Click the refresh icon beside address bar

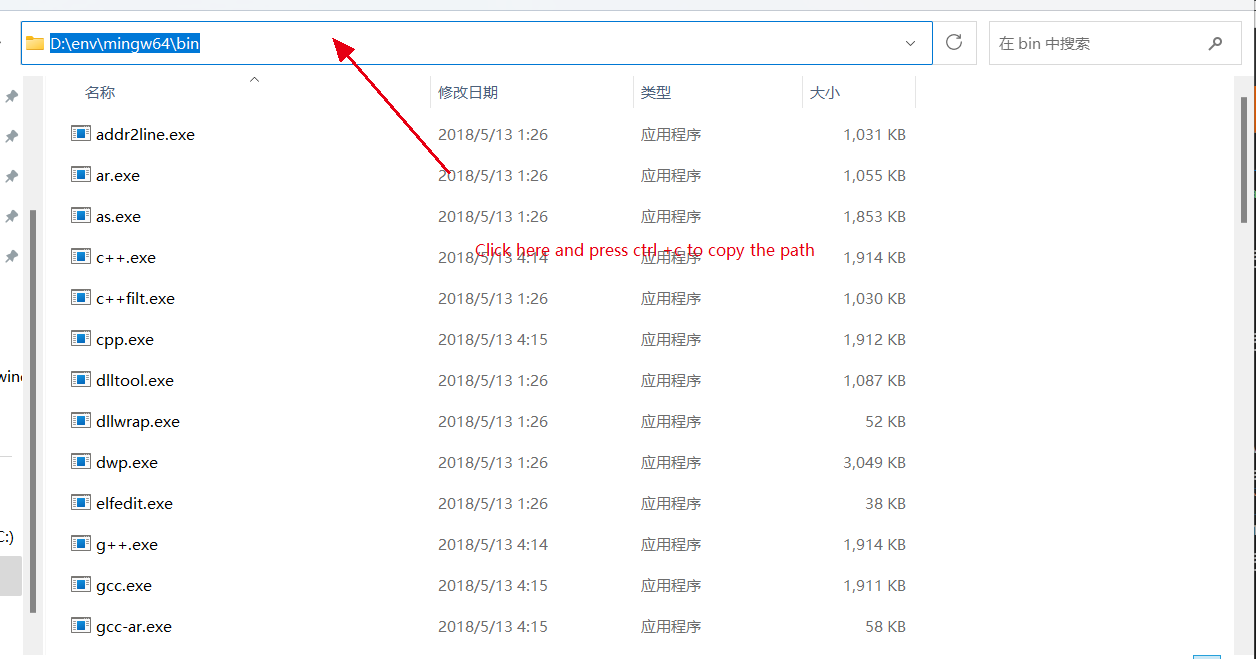pyautogui.click(x=954, y=43)
